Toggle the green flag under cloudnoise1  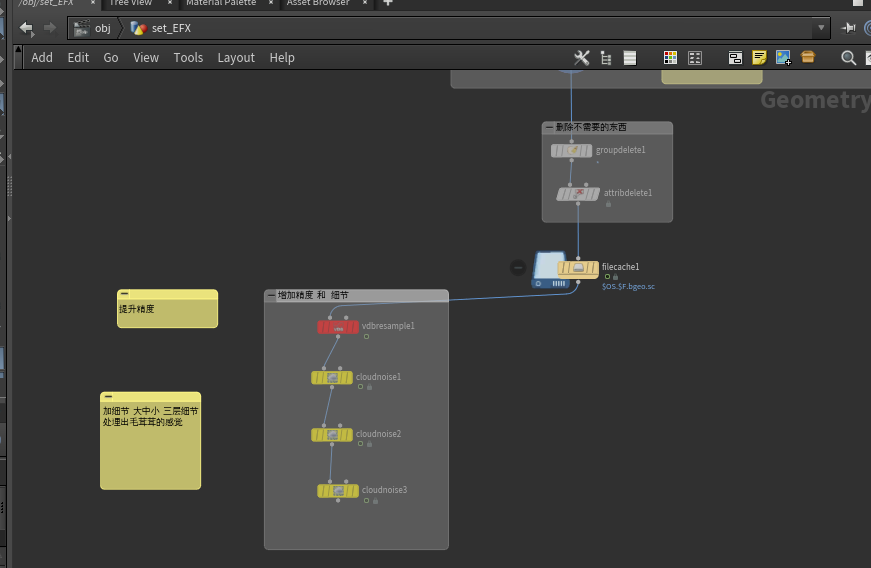click(361, 387)
